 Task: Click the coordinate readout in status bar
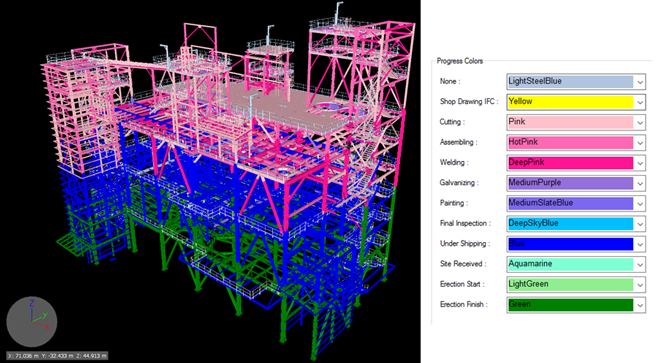point(57,356)
